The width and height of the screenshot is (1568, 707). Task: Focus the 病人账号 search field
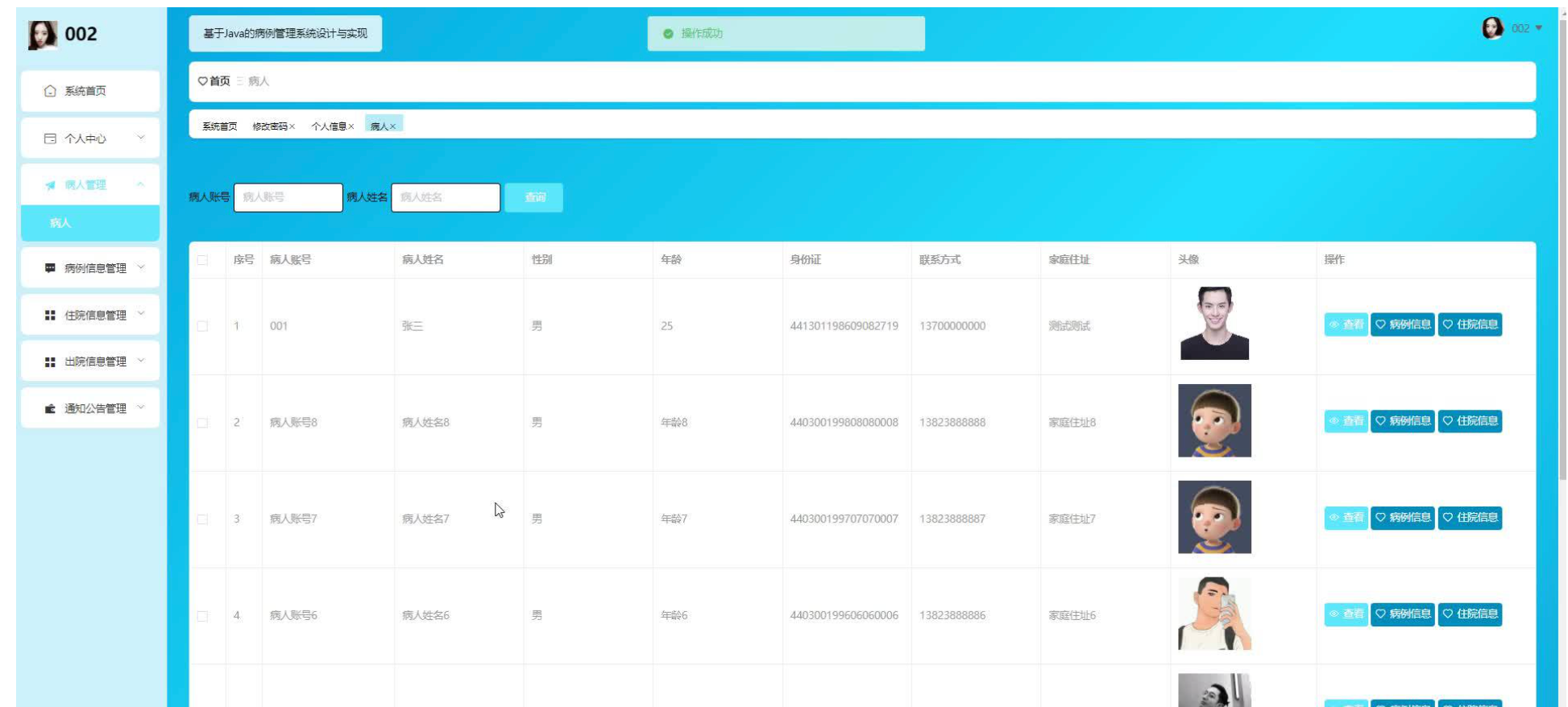[288, 197]
